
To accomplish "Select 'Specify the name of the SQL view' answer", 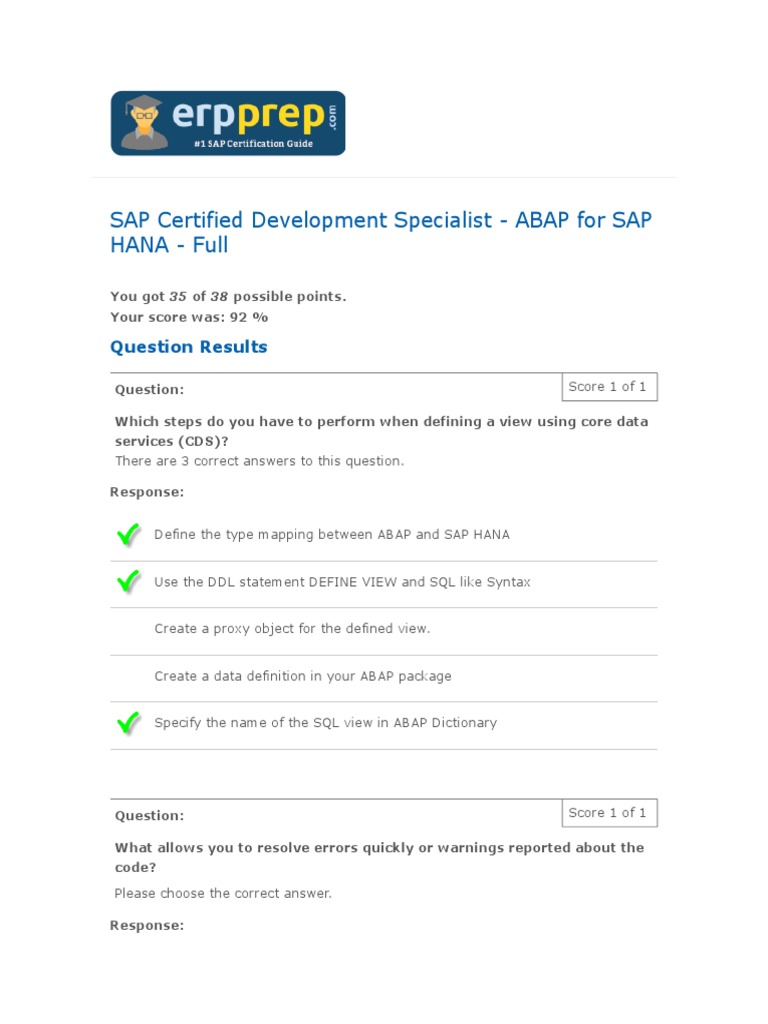I will 325,723.
